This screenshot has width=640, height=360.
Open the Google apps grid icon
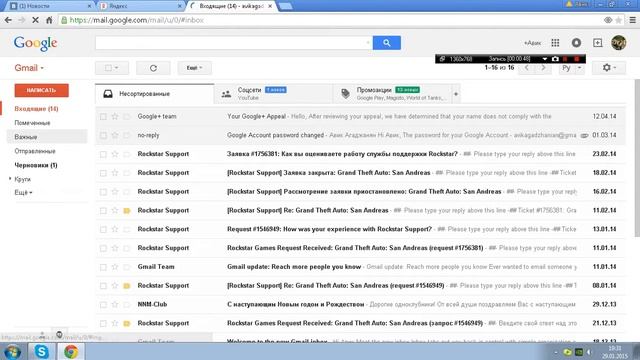(555, 43)
